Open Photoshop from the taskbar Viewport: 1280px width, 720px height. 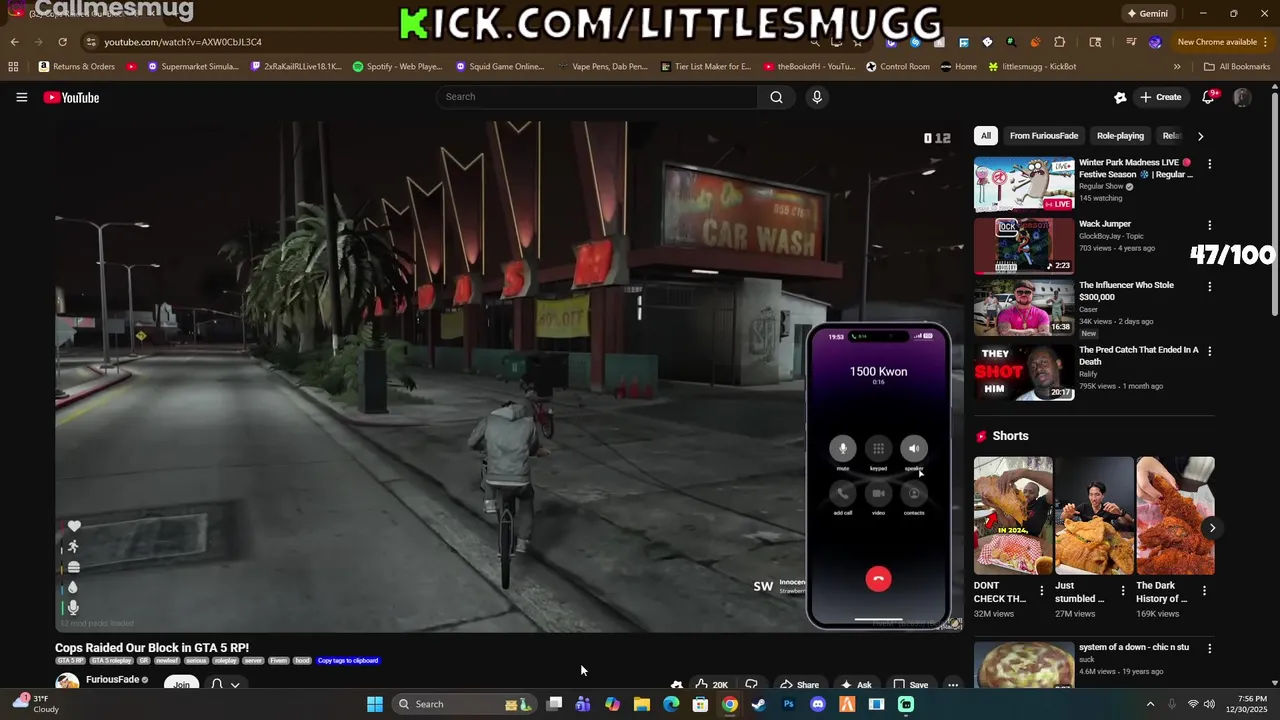[x=789, y=704]
